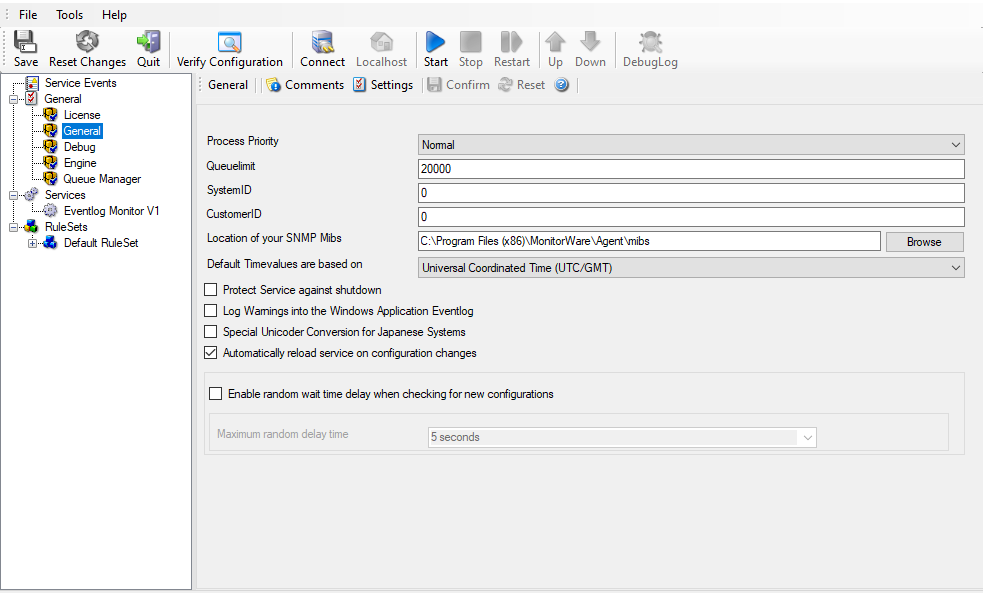Screen dimensions: 983x593
Task: Select Queue Manager in the tree
Action: point(102,179)
